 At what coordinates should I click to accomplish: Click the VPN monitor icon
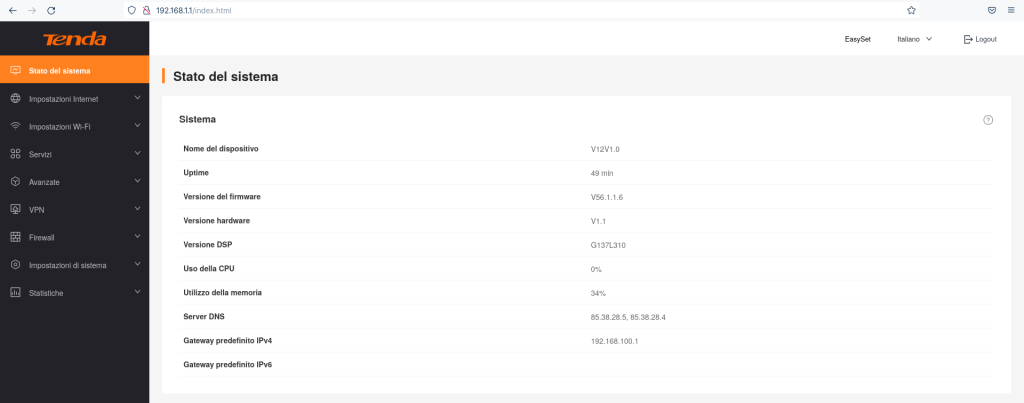tap(15, 210)
